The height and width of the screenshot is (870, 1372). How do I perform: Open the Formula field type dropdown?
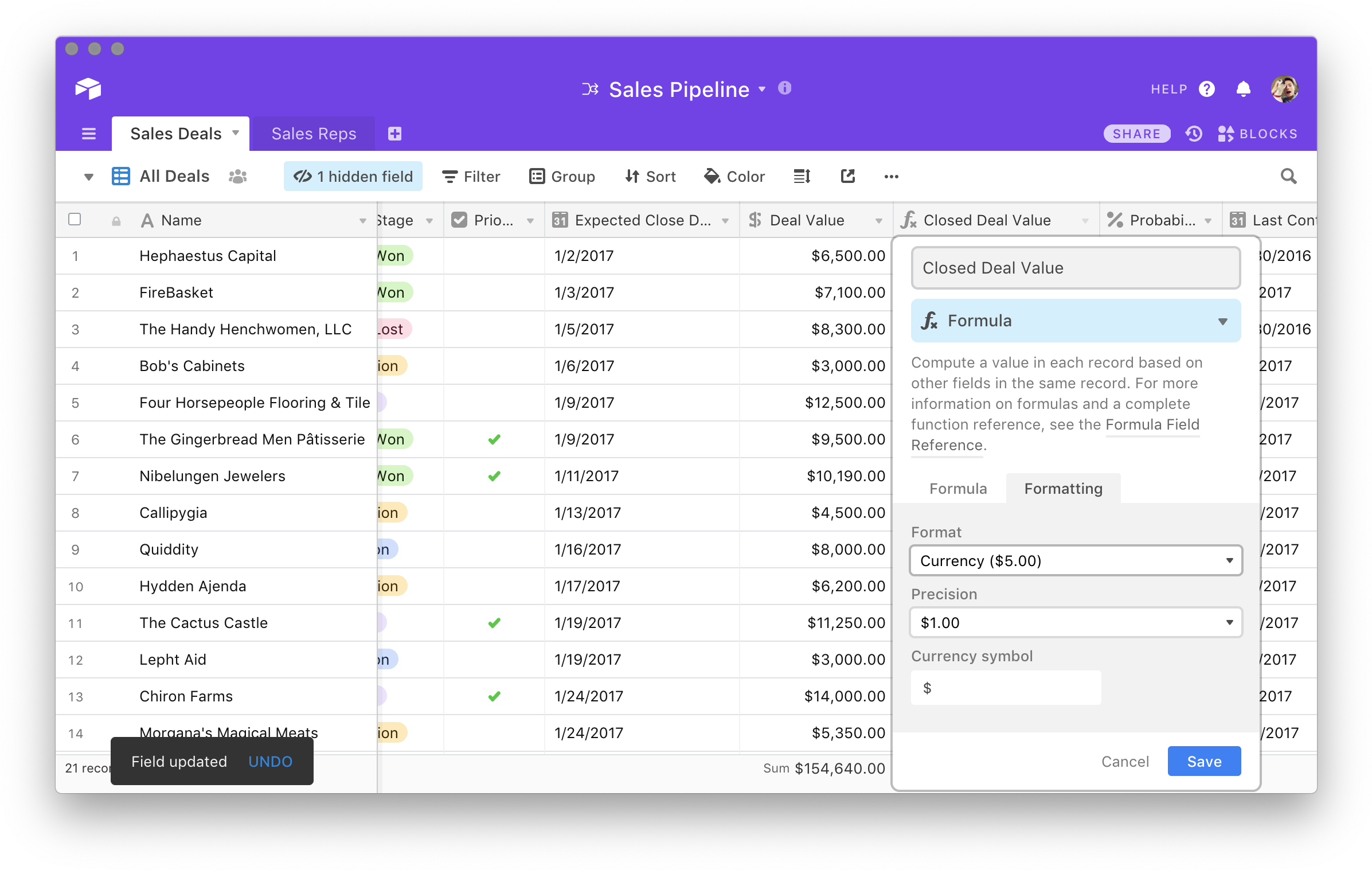(x=1075, y=321)
